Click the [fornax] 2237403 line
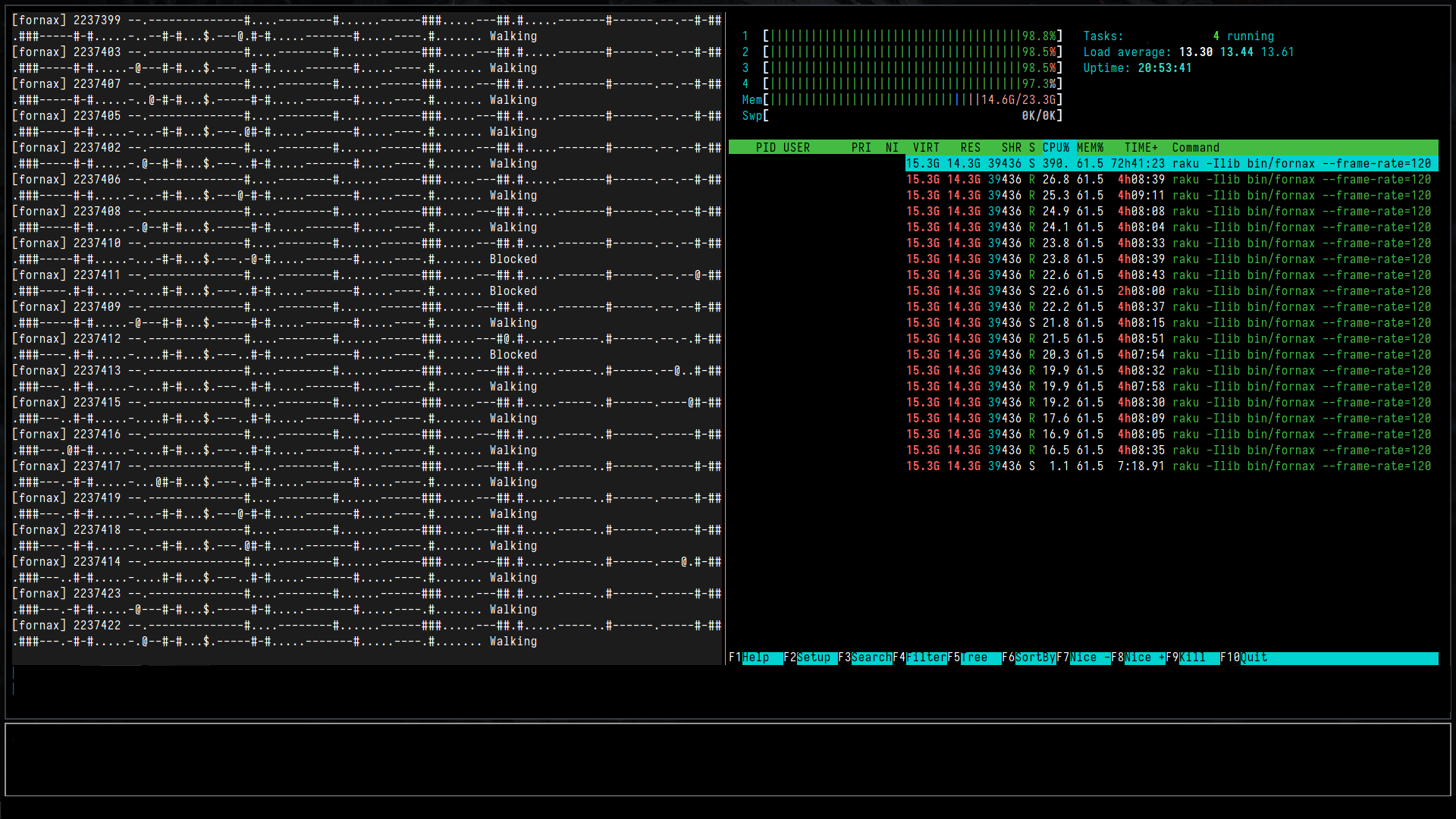This screenshot has height=819, width=1456. [367, 52]
